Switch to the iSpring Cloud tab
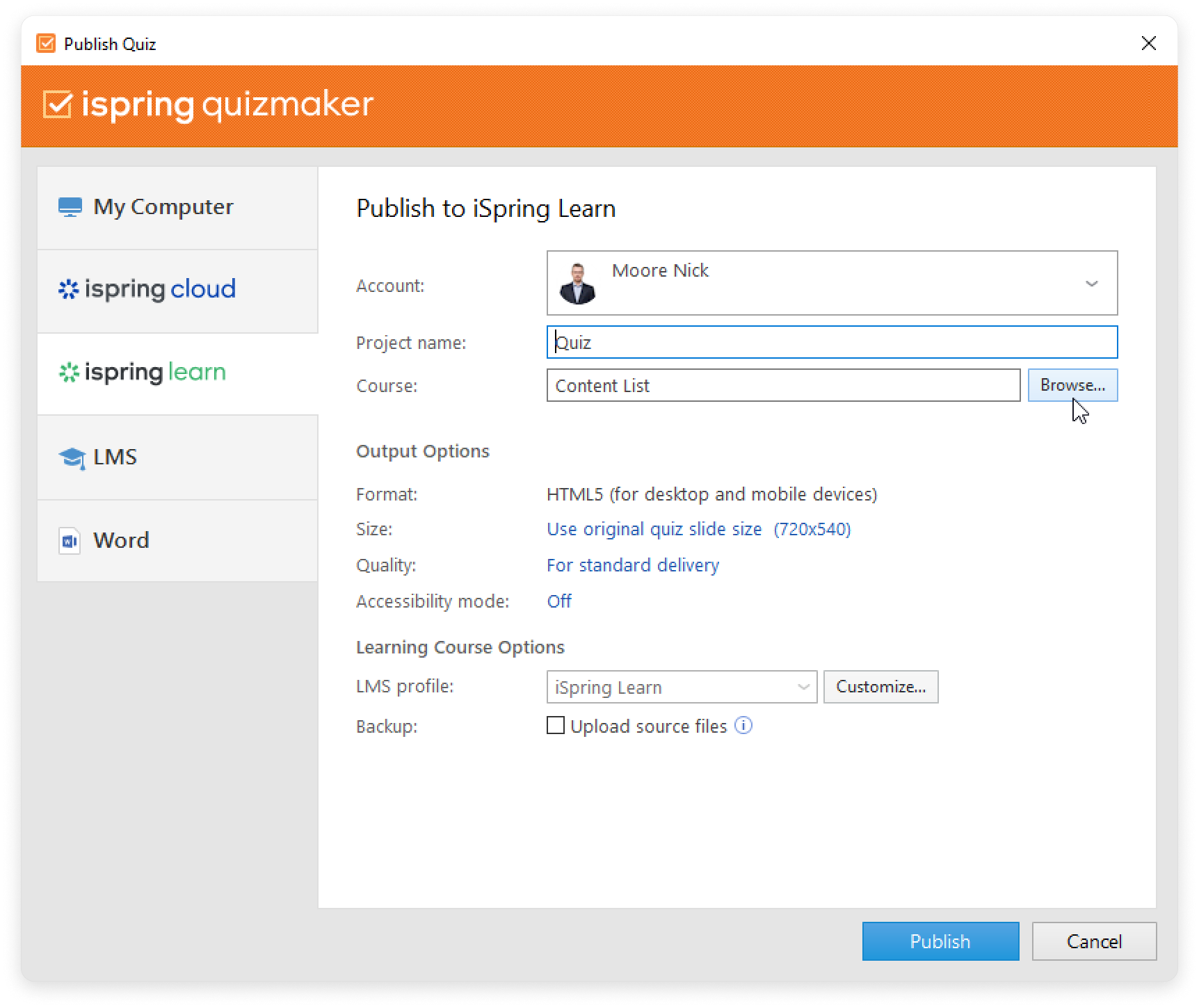This screenshot has height=1008, width=1199. point(177,290)
